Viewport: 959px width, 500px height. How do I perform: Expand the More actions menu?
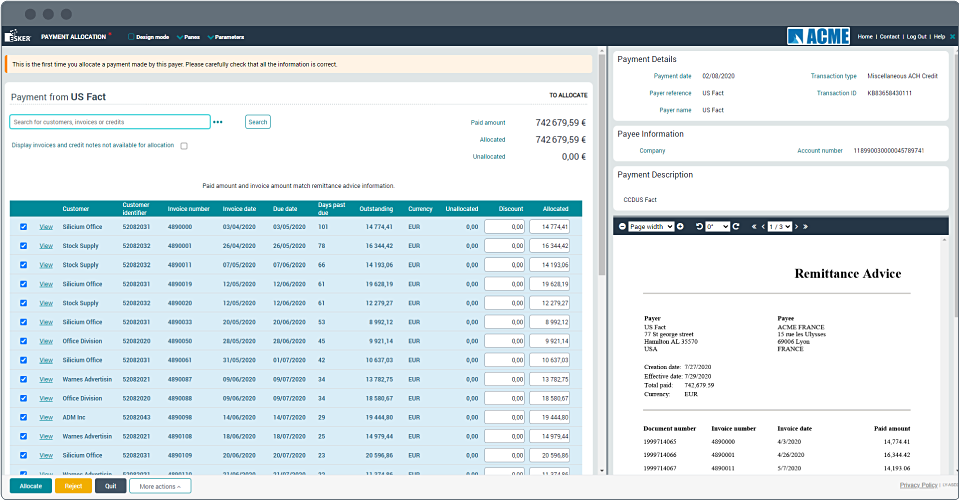(160, 487)
